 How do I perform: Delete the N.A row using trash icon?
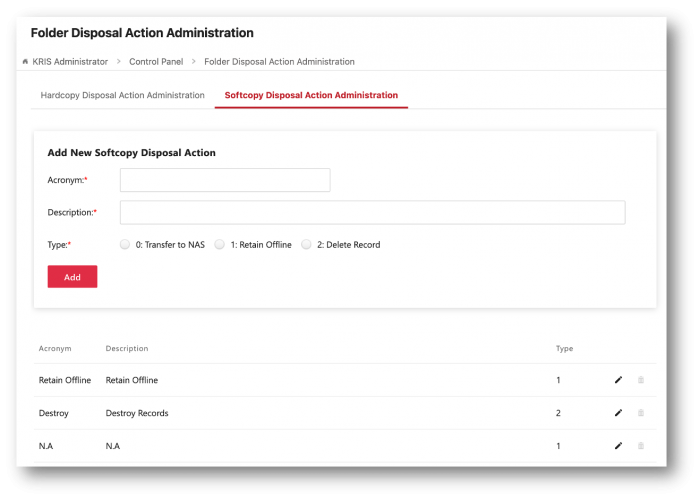pyautogui.click(x=641, y=446)
